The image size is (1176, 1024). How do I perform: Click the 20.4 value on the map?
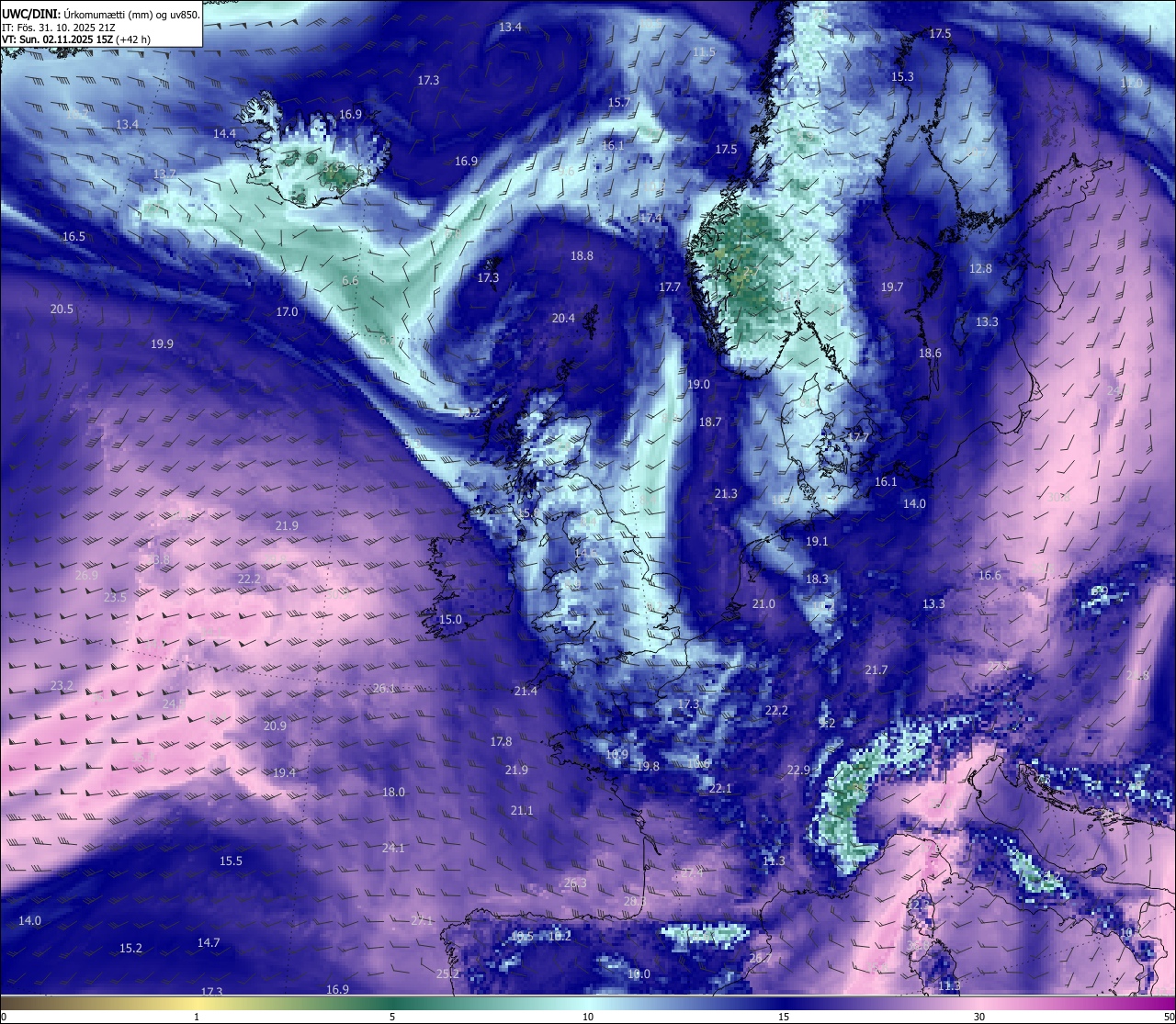563,319
